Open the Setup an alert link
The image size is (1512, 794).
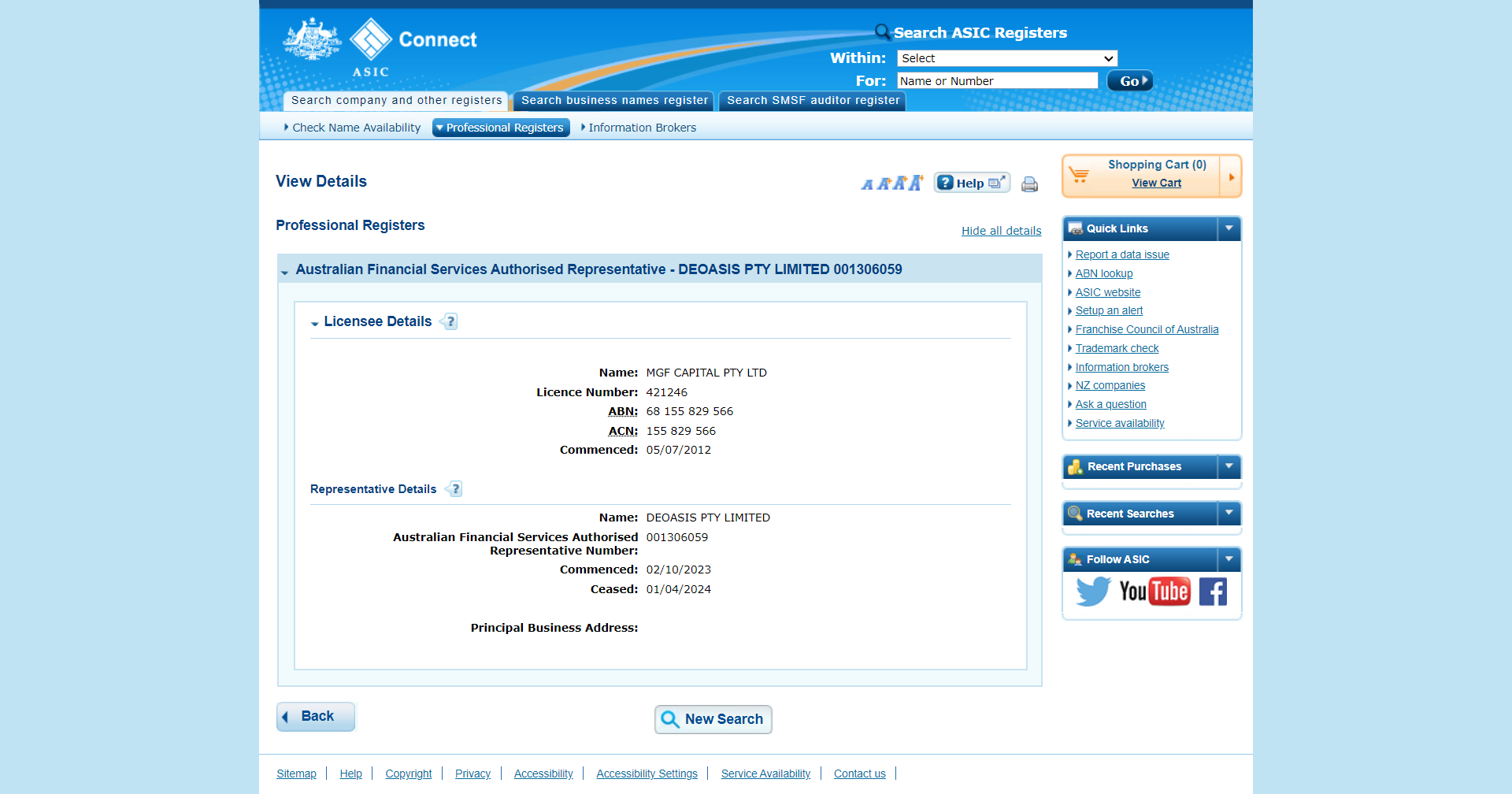1109,310
